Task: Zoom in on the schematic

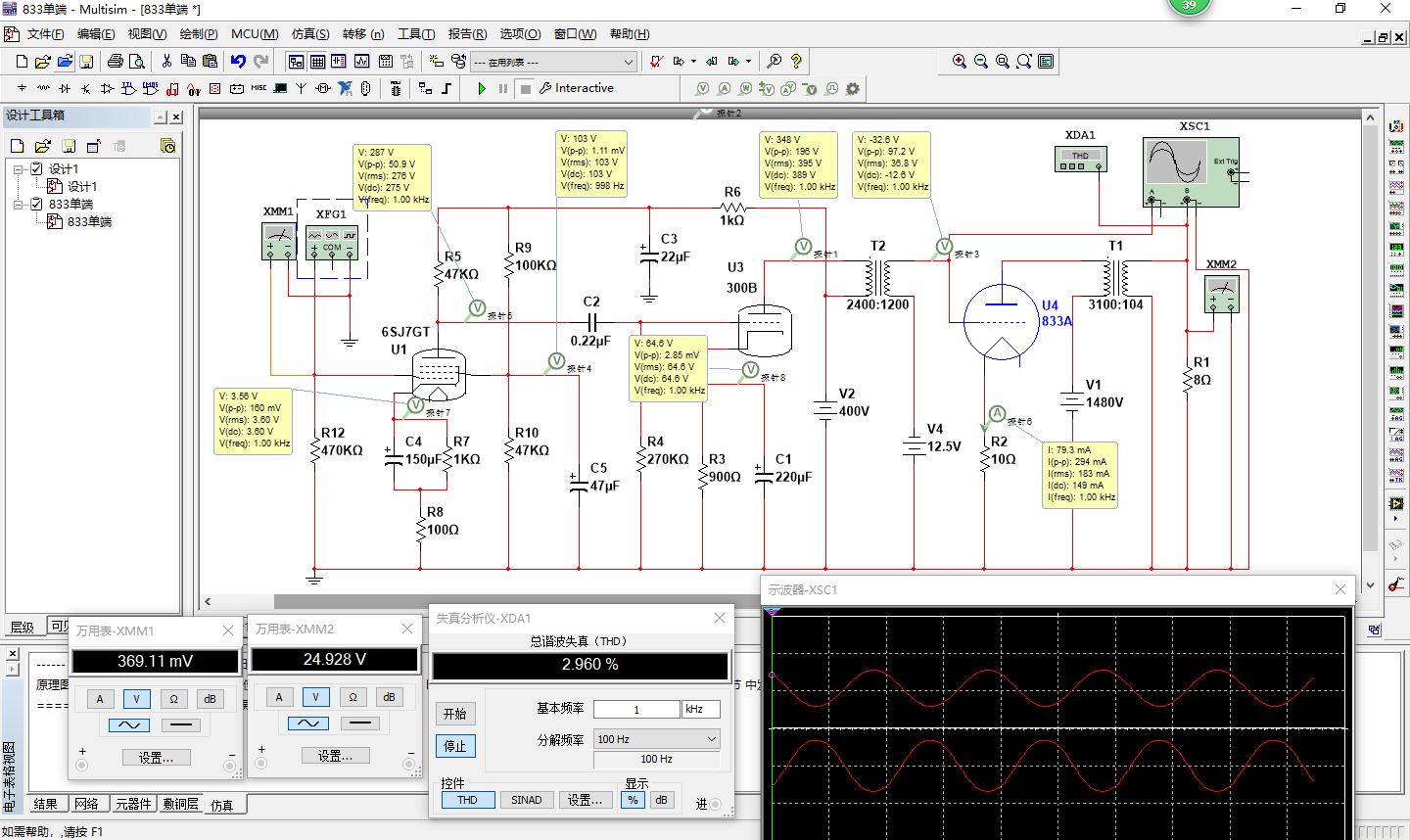Action: click(x=960, y=61)
